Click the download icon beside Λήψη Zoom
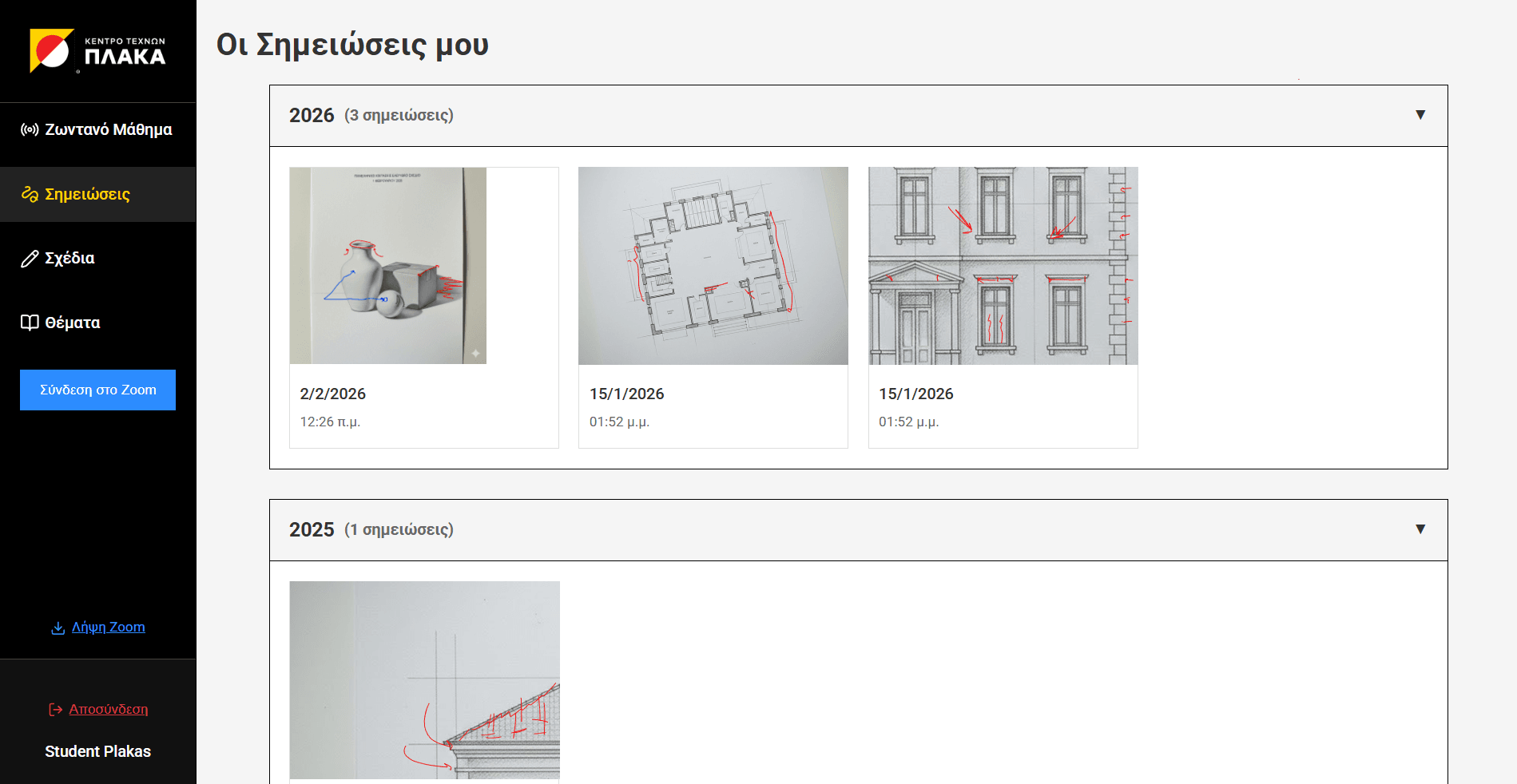This screenshot has height=784, width=1517. (58, 628)
